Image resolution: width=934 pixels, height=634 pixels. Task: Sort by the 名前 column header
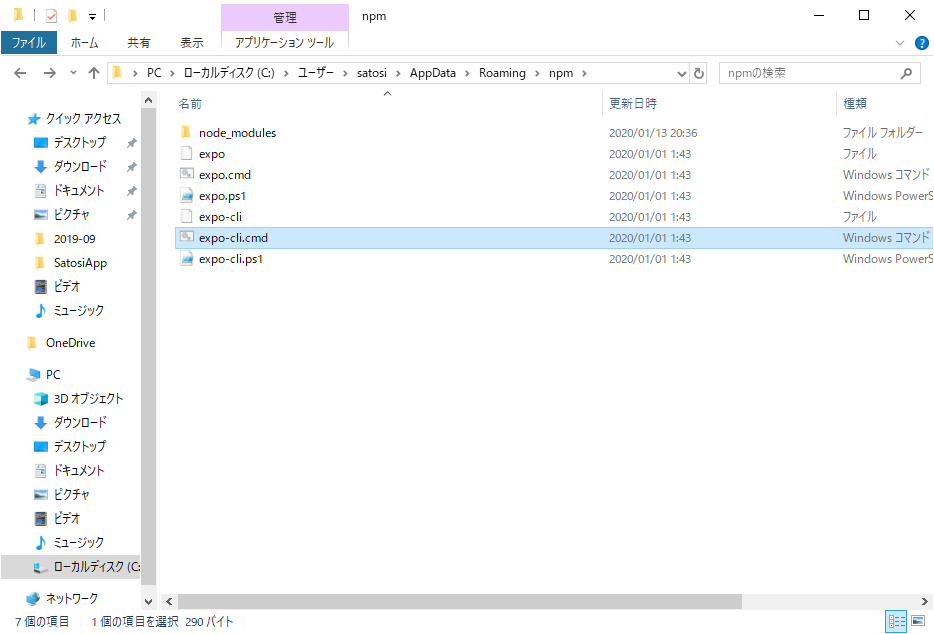190,104
